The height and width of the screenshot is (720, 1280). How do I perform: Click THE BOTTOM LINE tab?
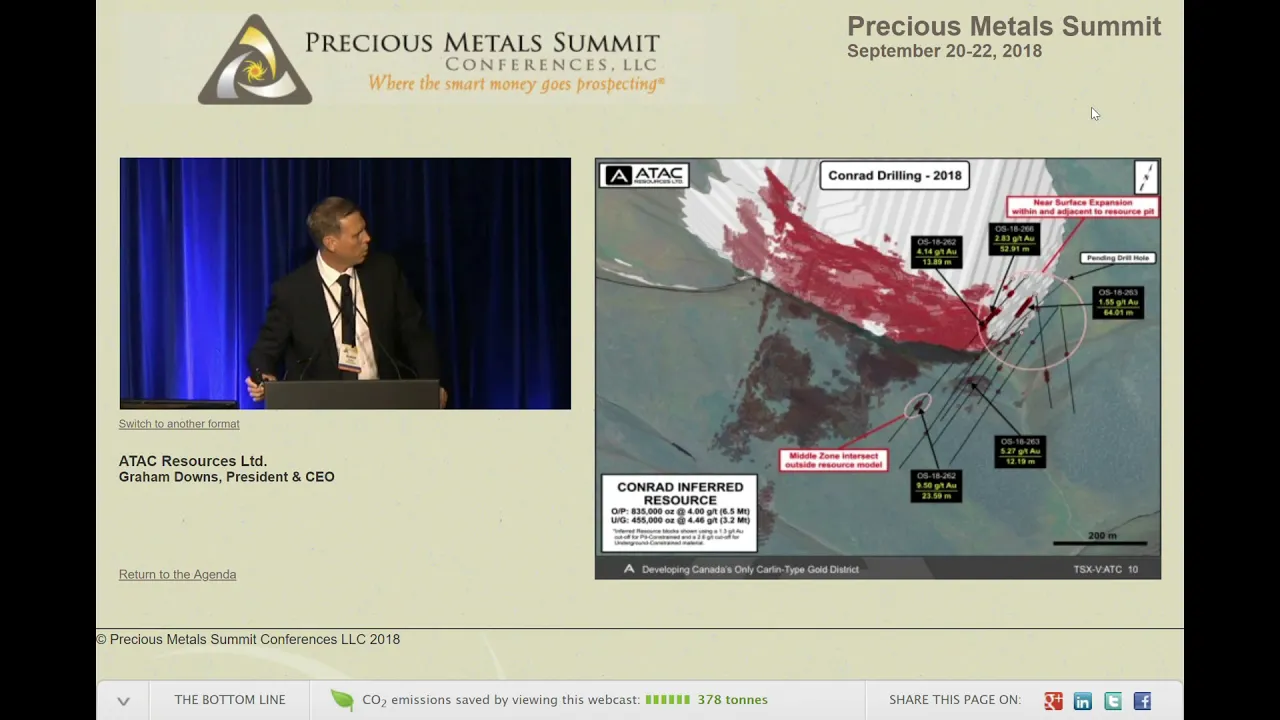(230, 700)
